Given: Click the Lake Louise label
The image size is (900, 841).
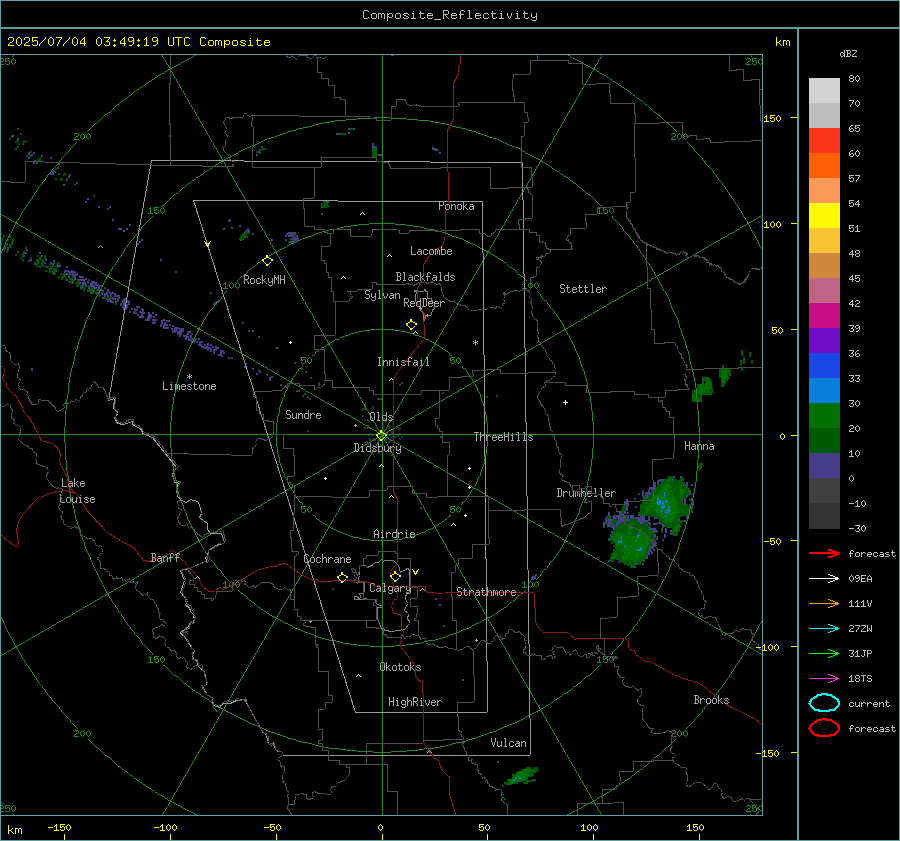Looking at the screenshot, I should [x=77, y=491].
